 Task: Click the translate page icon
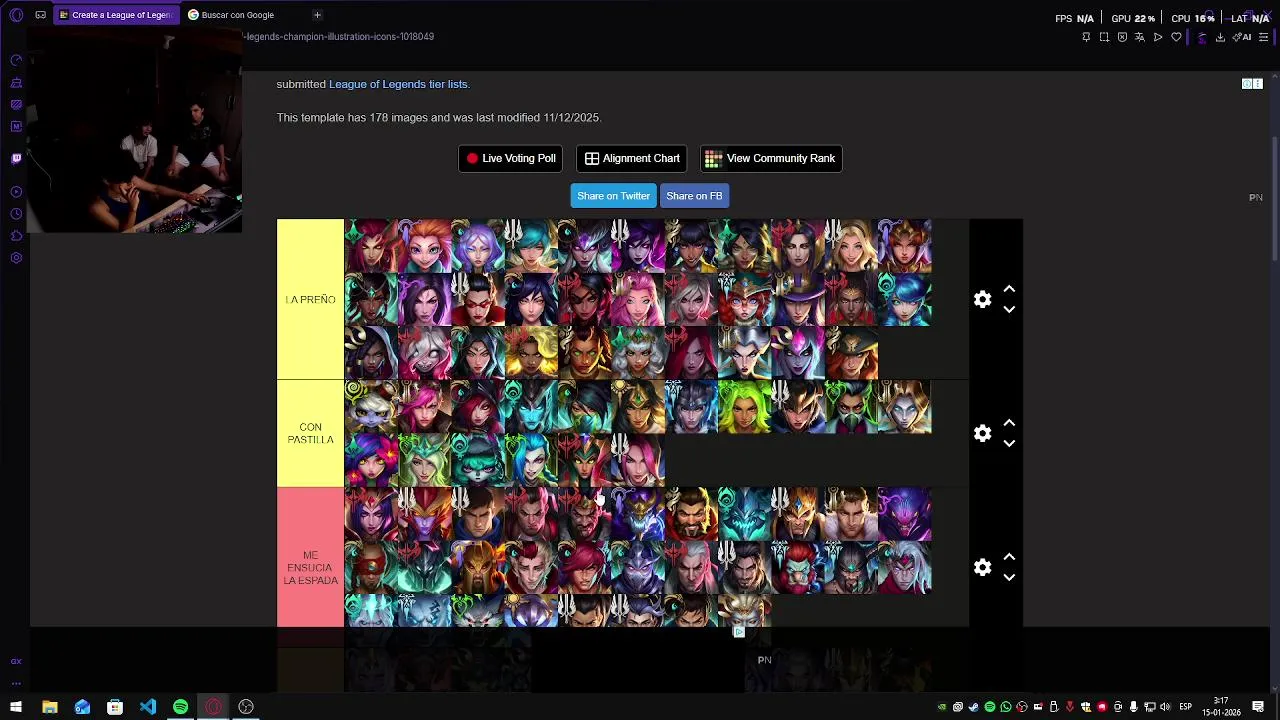tap(1139, 37)
